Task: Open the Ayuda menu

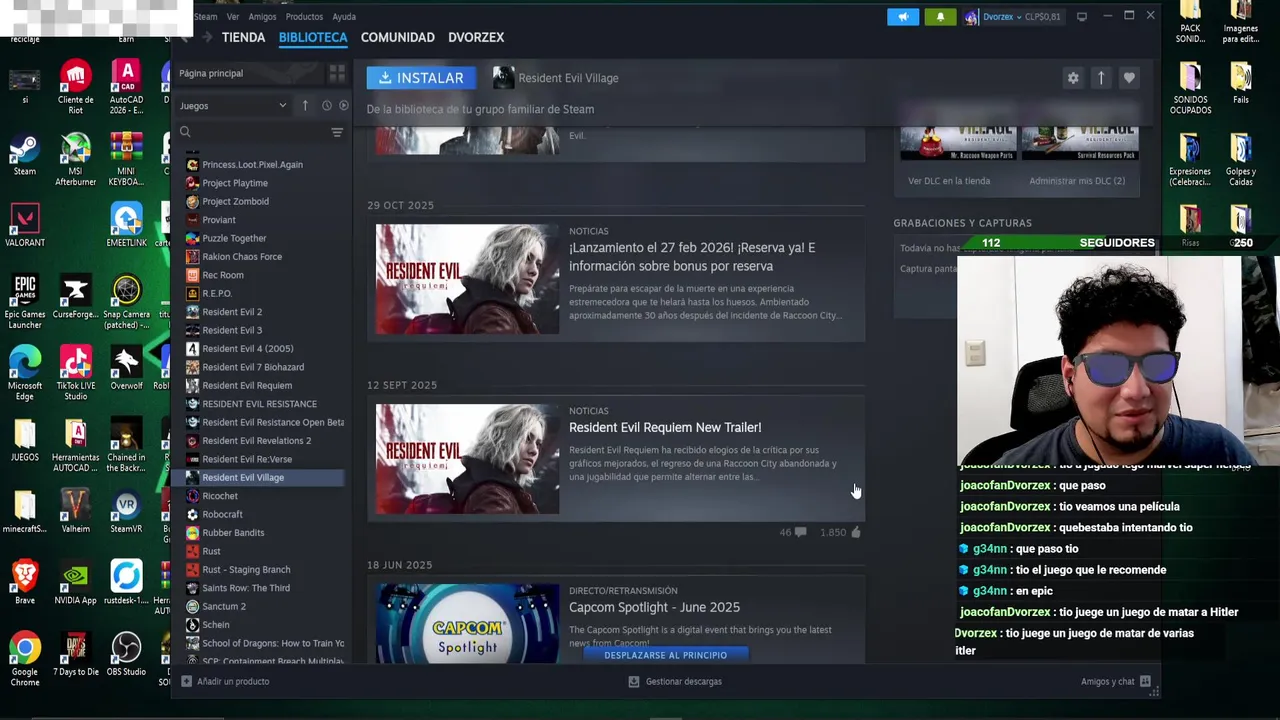Action: (x=344, y=16)
